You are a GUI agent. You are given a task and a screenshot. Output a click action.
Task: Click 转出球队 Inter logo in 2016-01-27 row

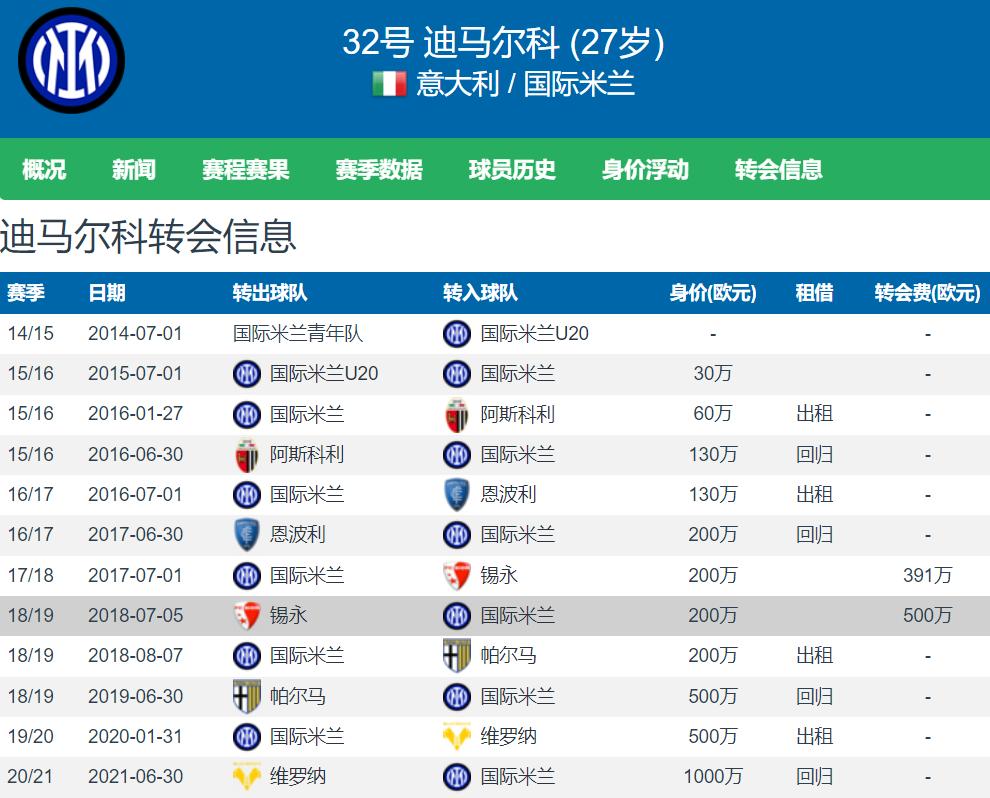pos(246,414)
